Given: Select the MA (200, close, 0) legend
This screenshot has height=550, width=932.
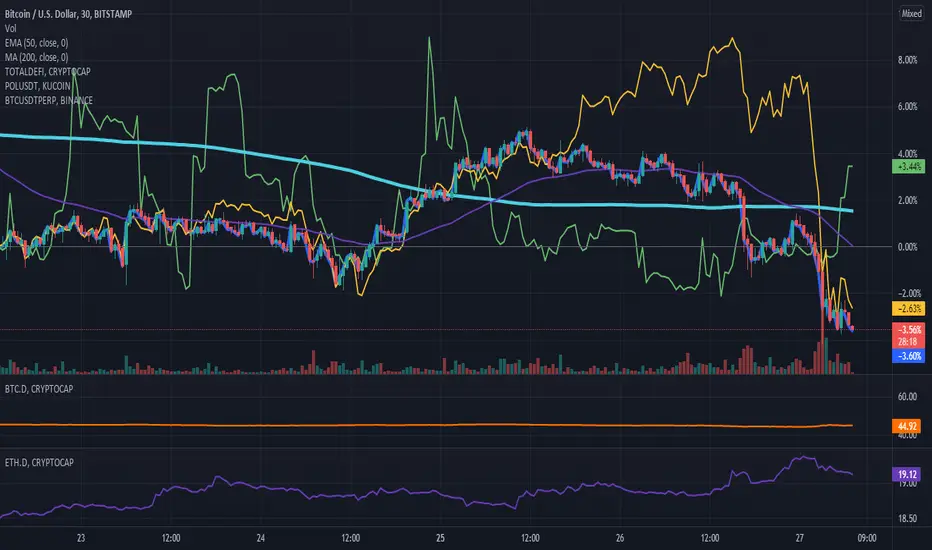Looking at the screenshot, I should click(36, 57).
